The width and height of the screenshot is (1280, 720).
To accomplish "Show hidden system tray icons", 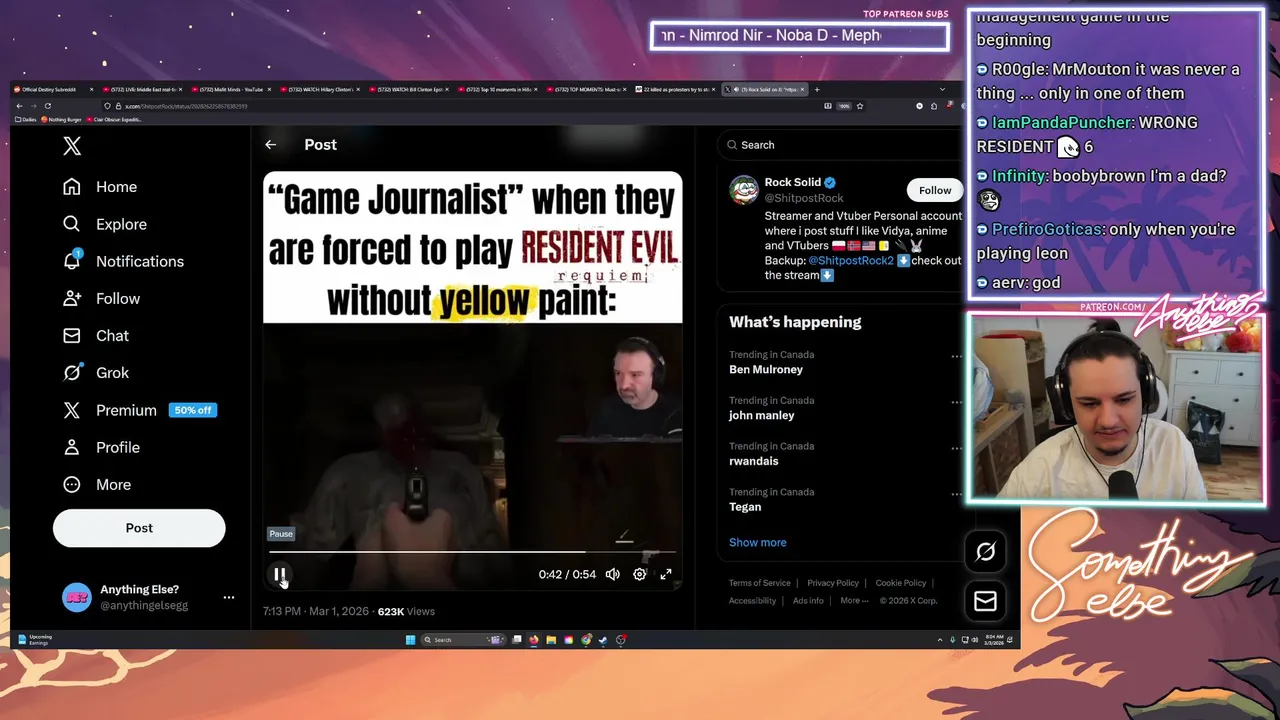I will click(x=940, y=640).
